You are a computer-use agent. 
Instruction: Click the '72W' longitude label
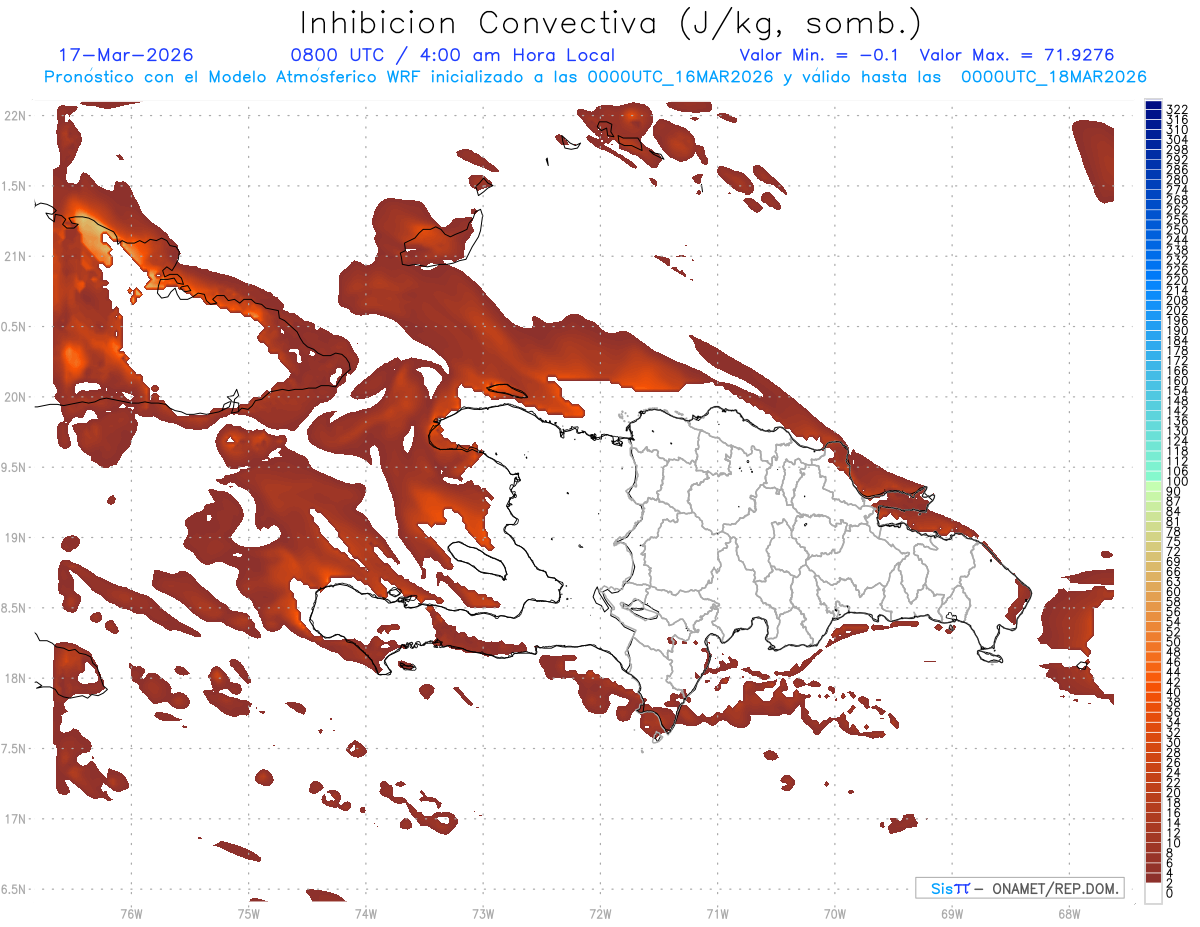[600, 912]
